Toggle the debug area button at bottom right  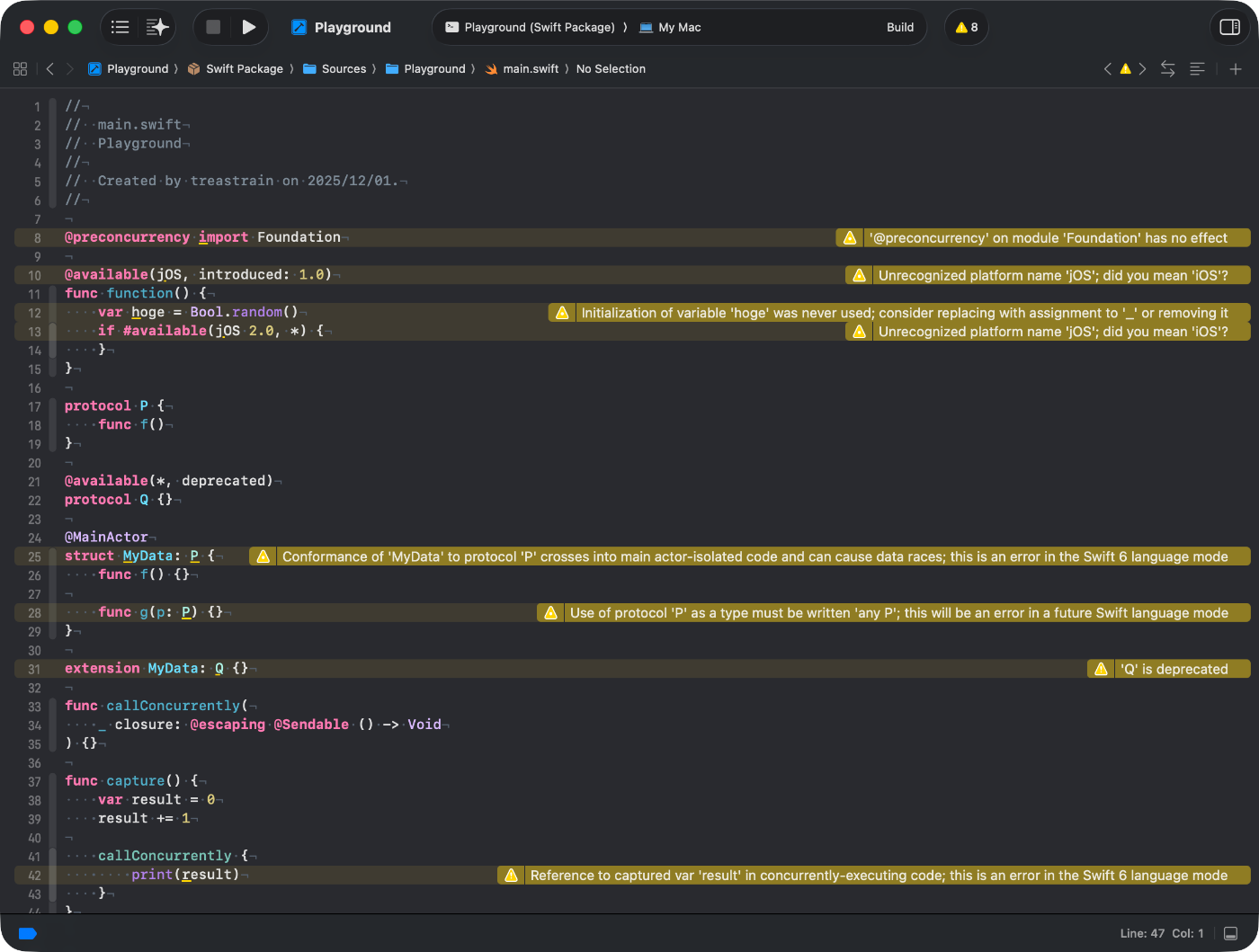coord(1230,933)
